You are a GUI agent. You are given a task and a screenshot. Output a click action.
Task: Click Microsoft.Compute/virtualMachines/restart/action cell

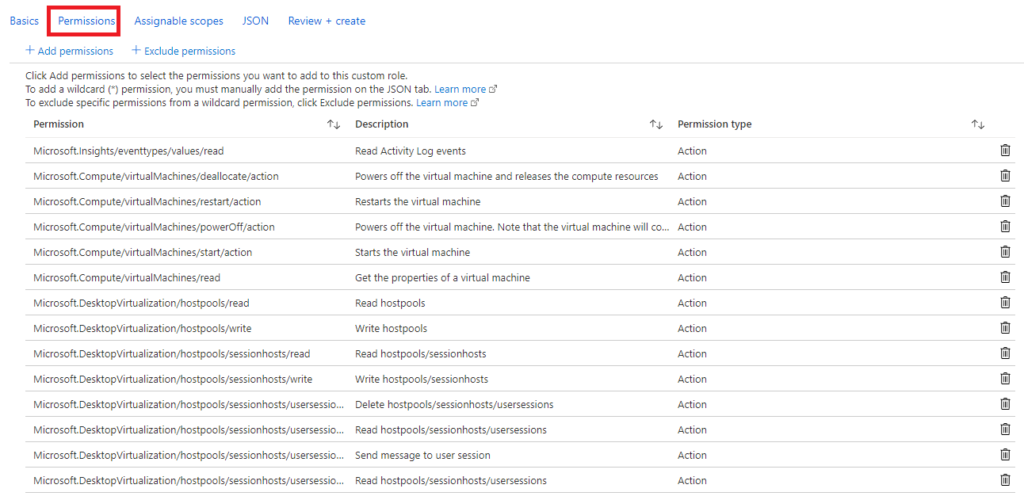click(147, 201)
